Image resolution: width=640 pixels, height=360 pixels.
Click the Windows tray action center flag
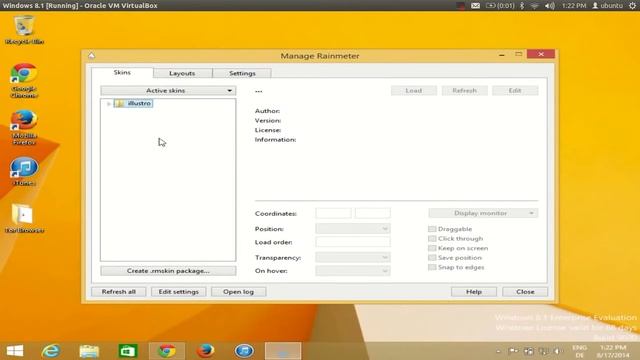click(x=513, y=351)
